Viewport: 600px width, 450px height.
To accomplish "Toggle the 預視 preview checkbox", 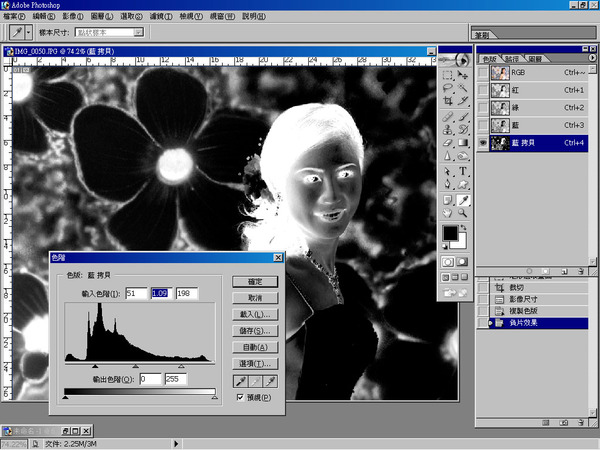I will tap(239, 397).
